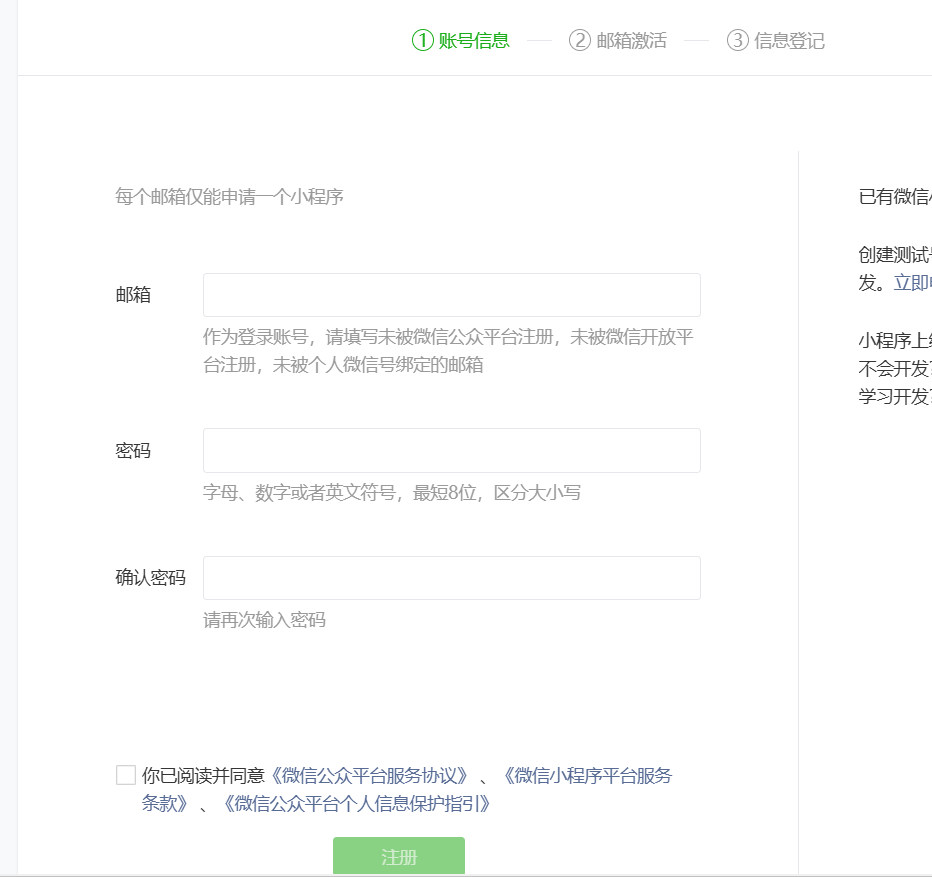Click the 邮箱 field label
932x877 pixels.
coord(133,295)
